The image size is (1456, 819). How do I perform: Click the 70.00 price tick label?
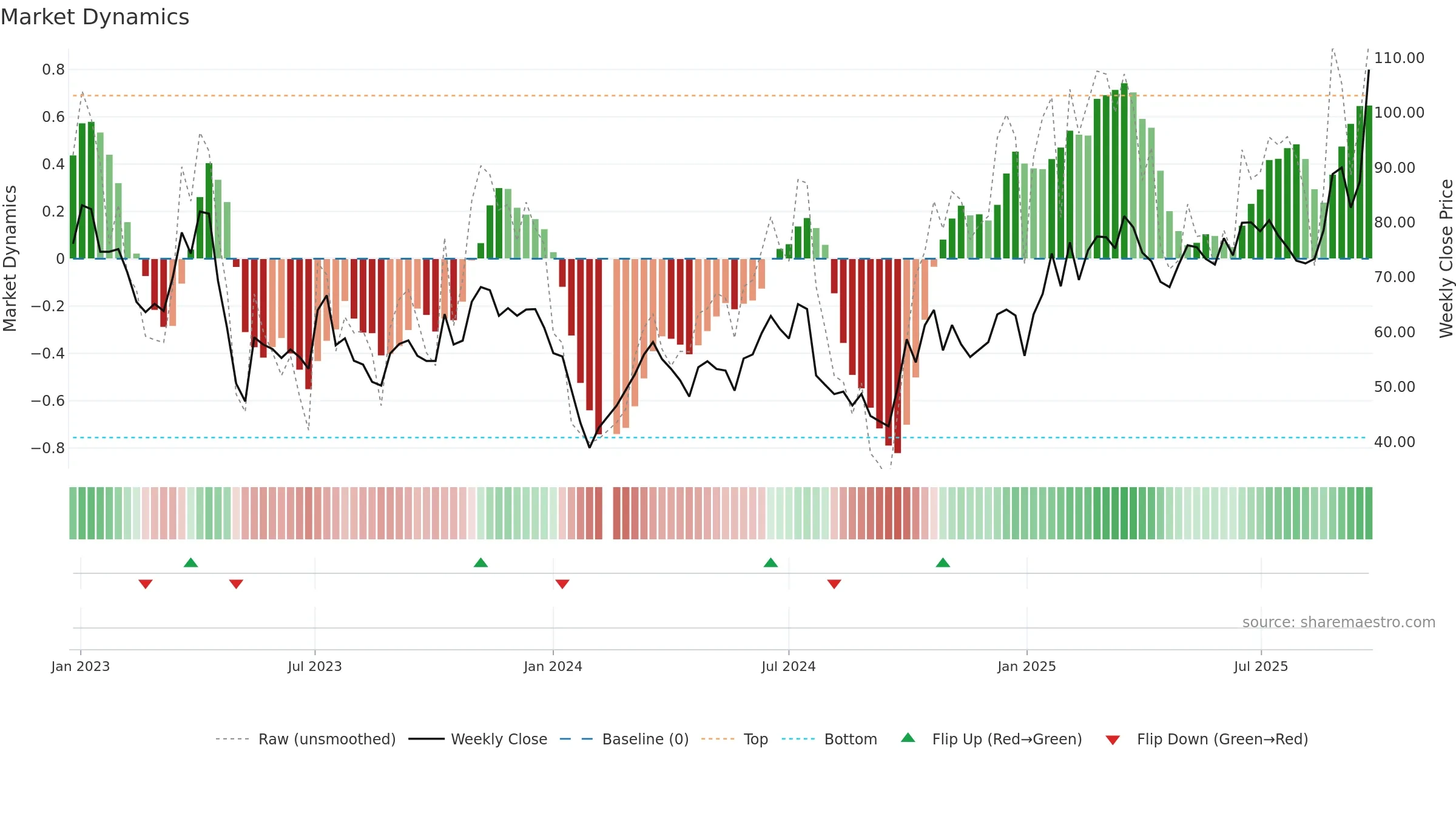[1395, 277]
